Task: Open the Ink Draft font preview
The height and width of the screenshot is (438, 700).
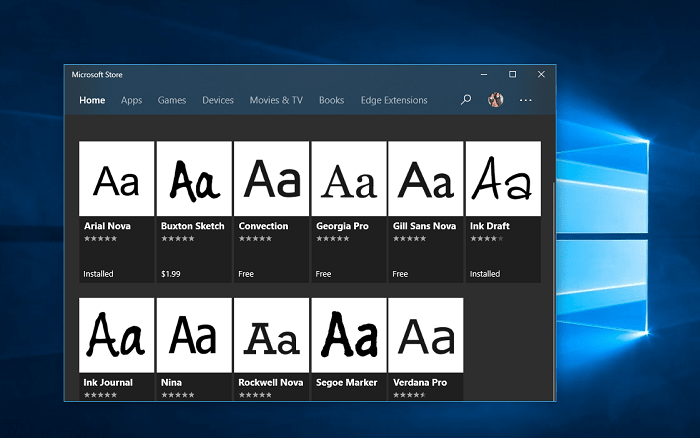Action: (504, 179)
